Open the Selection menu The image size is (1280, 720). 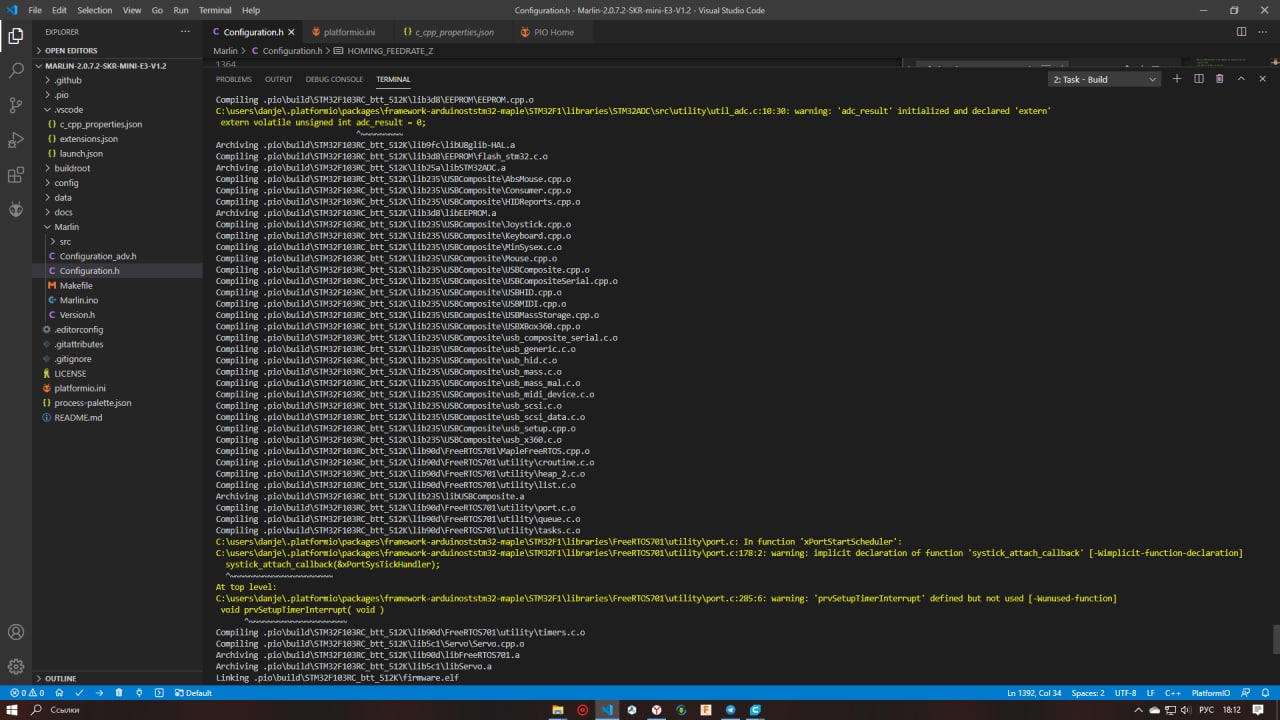point(95,10)
